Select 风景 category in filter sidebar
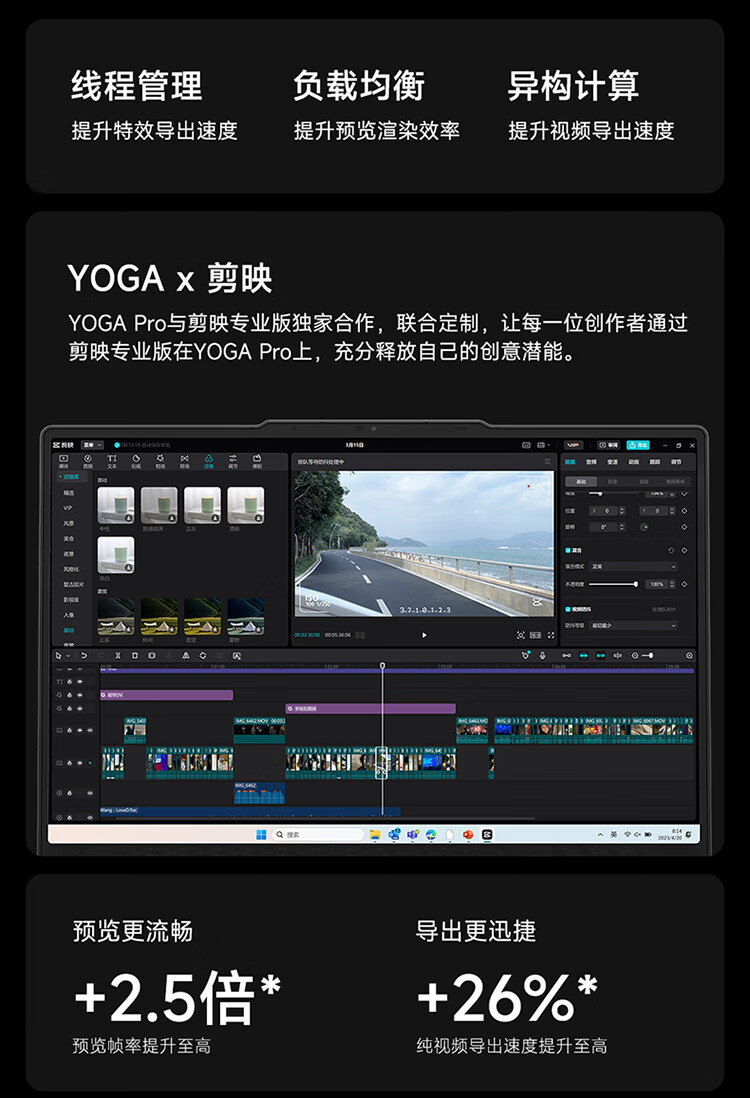 tap(69, 523)
